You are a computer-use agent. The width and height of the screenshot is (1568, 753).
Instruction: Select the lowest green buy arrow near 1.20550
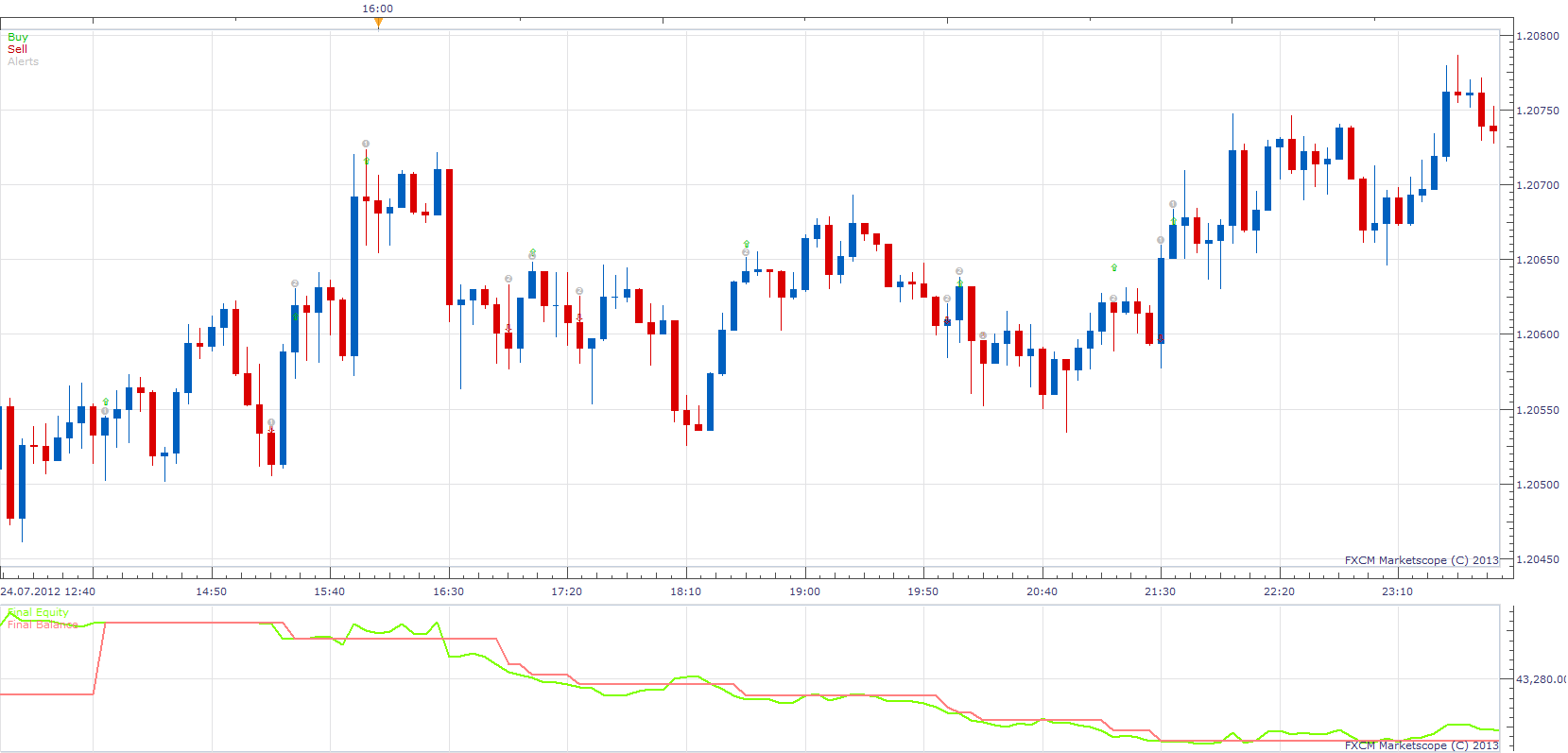point(105,402)
